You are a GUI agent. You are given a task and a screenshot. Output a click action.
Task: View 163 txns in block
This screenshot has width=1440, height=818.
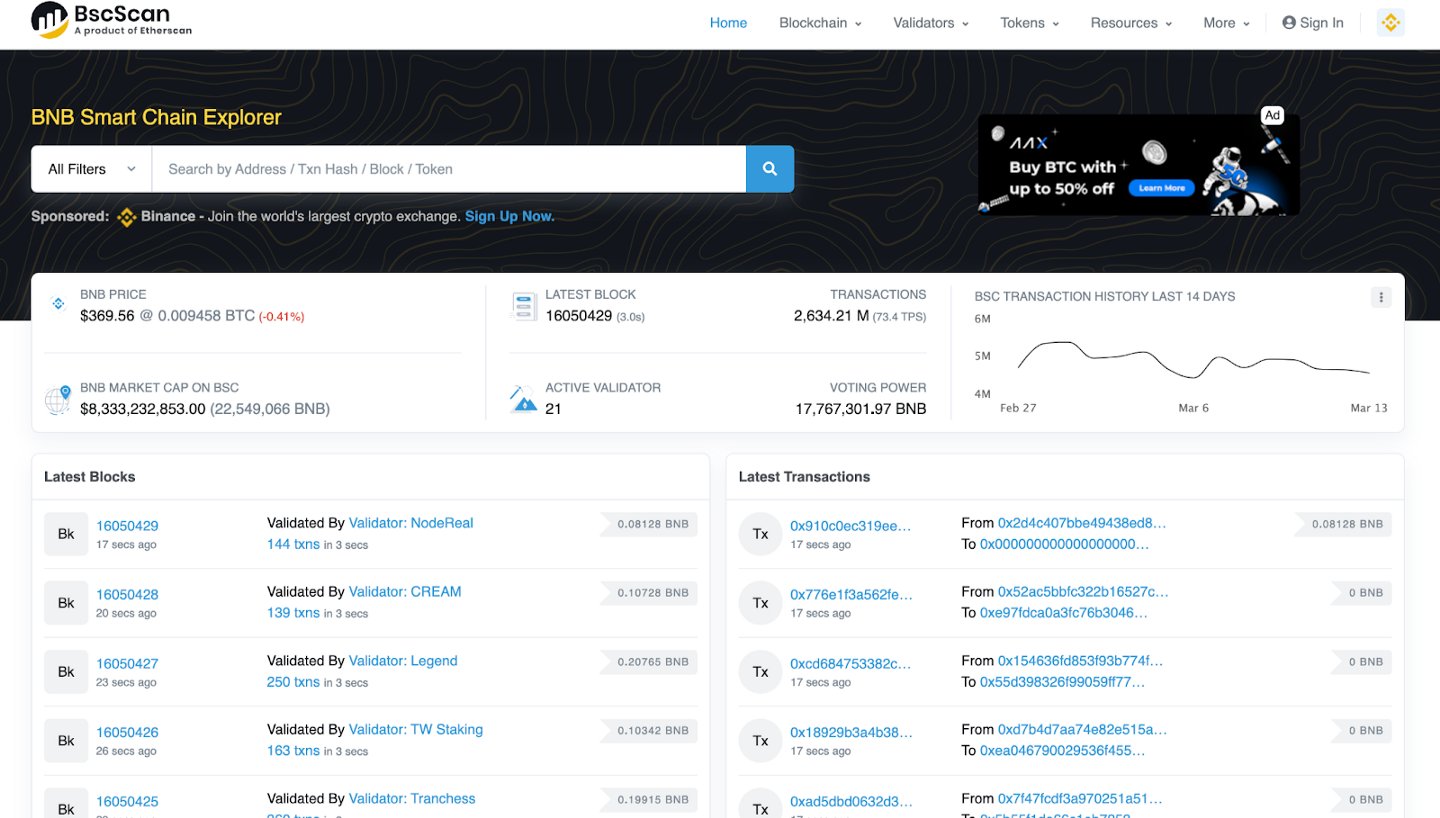coord(293,751)
